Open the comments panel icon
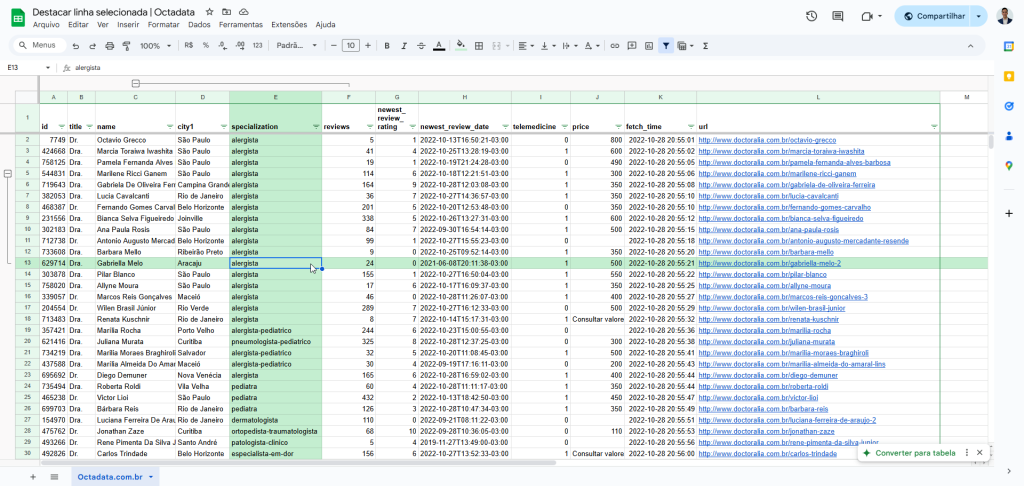Viewport: 1024px width, 486px height. point(838,16)
